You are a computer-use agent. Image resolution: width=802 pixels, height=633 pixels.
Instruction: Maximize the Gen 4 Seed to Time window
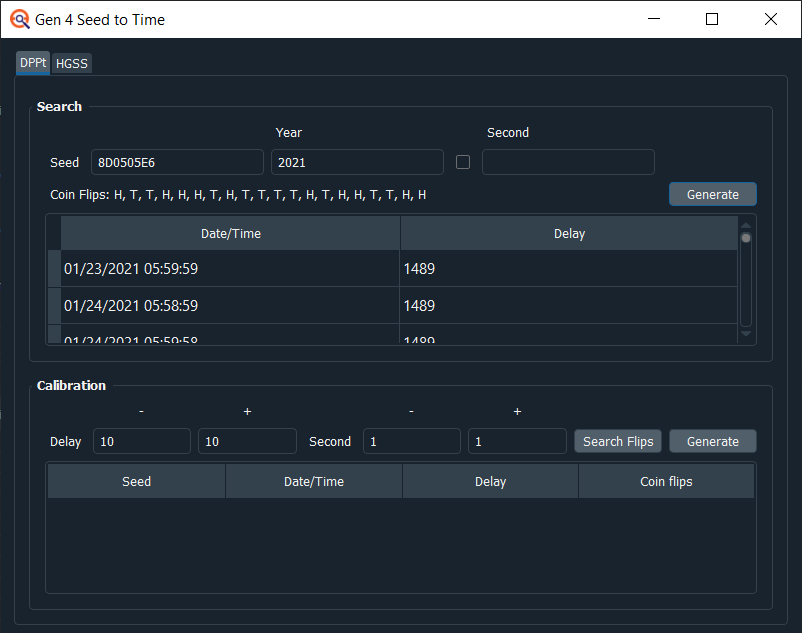click(x=711, y=19)
